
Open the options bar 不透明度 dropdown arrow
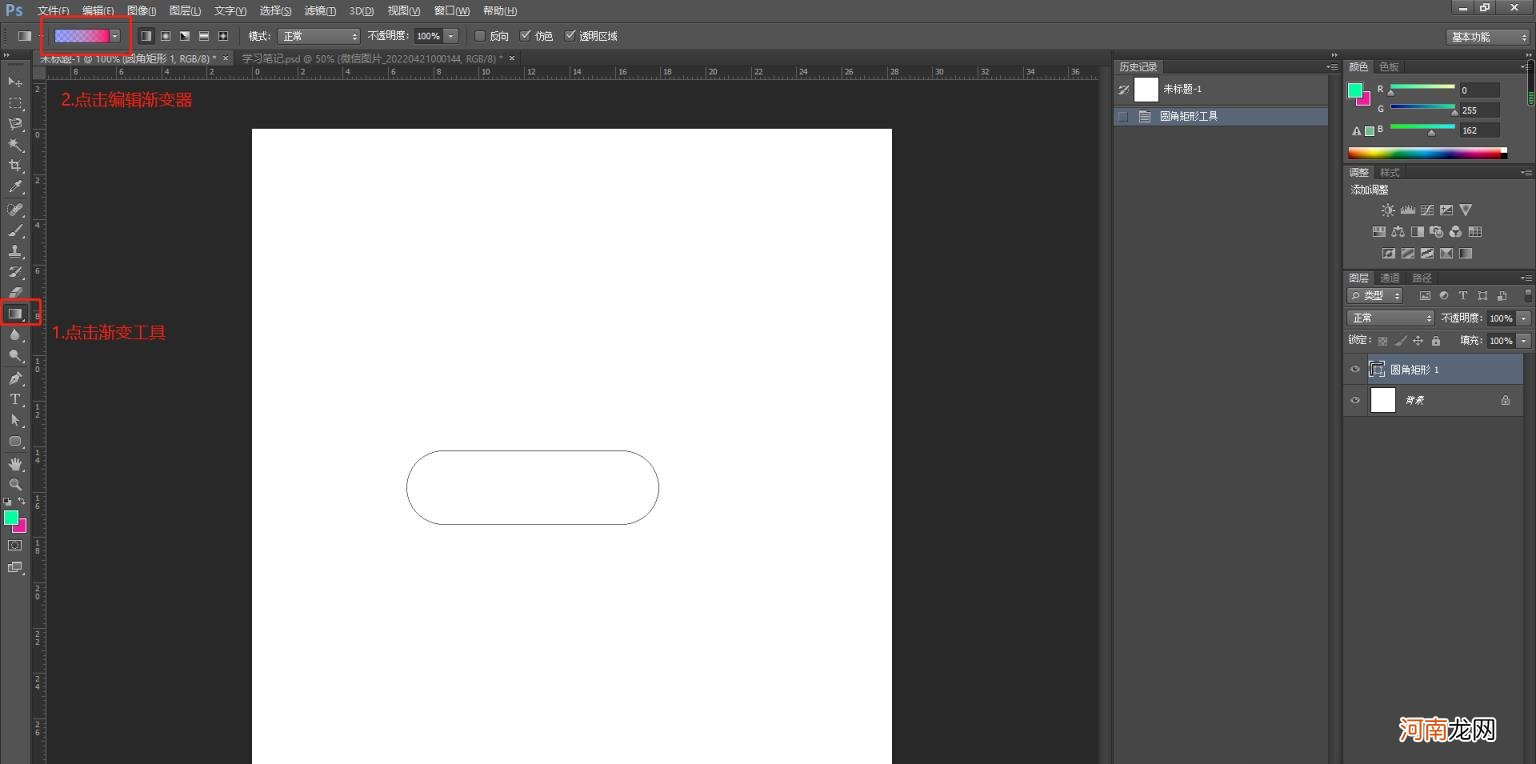(x=451, y=36)
